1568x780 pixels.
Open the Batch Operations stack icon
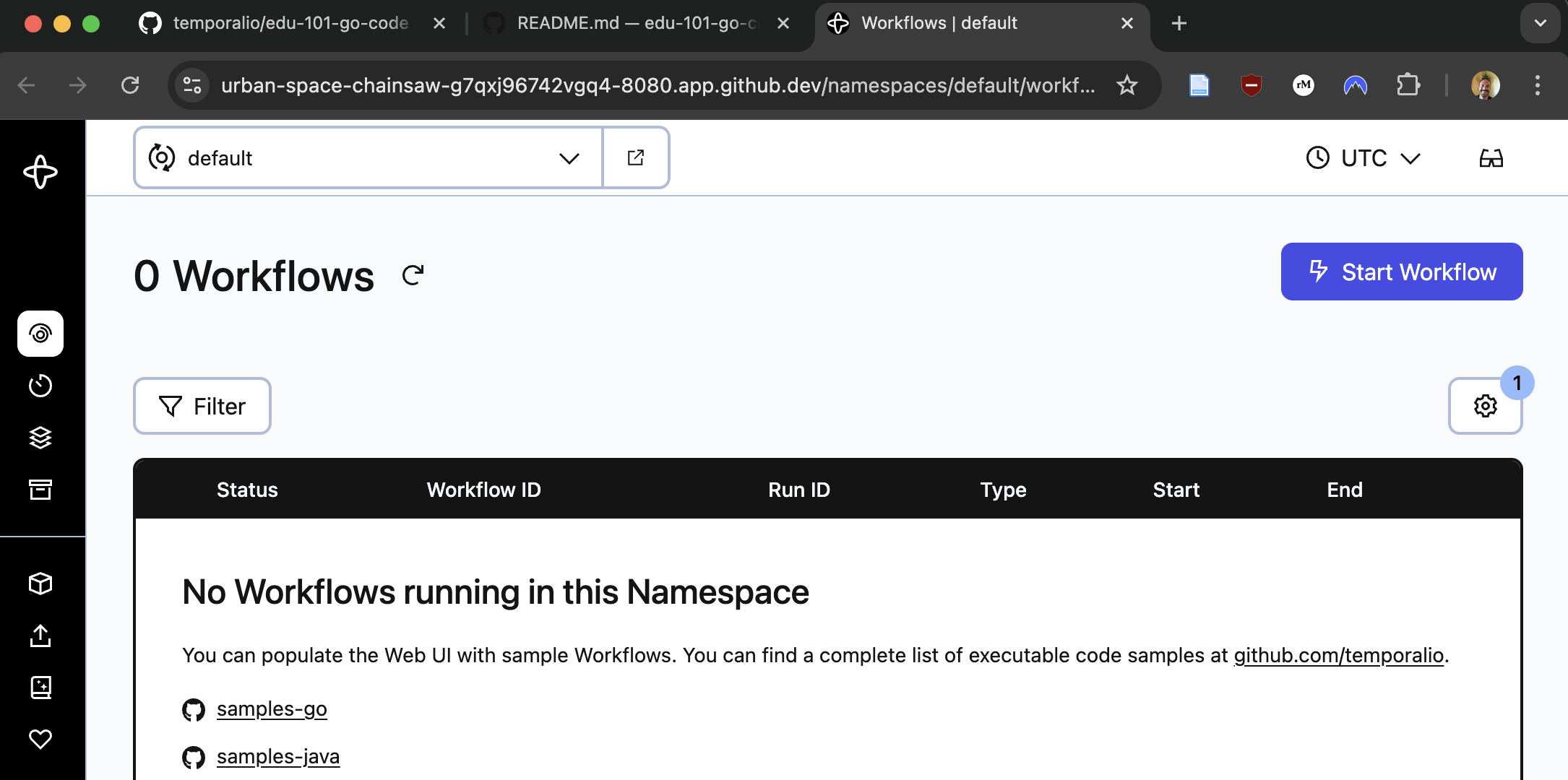[40, 438]
